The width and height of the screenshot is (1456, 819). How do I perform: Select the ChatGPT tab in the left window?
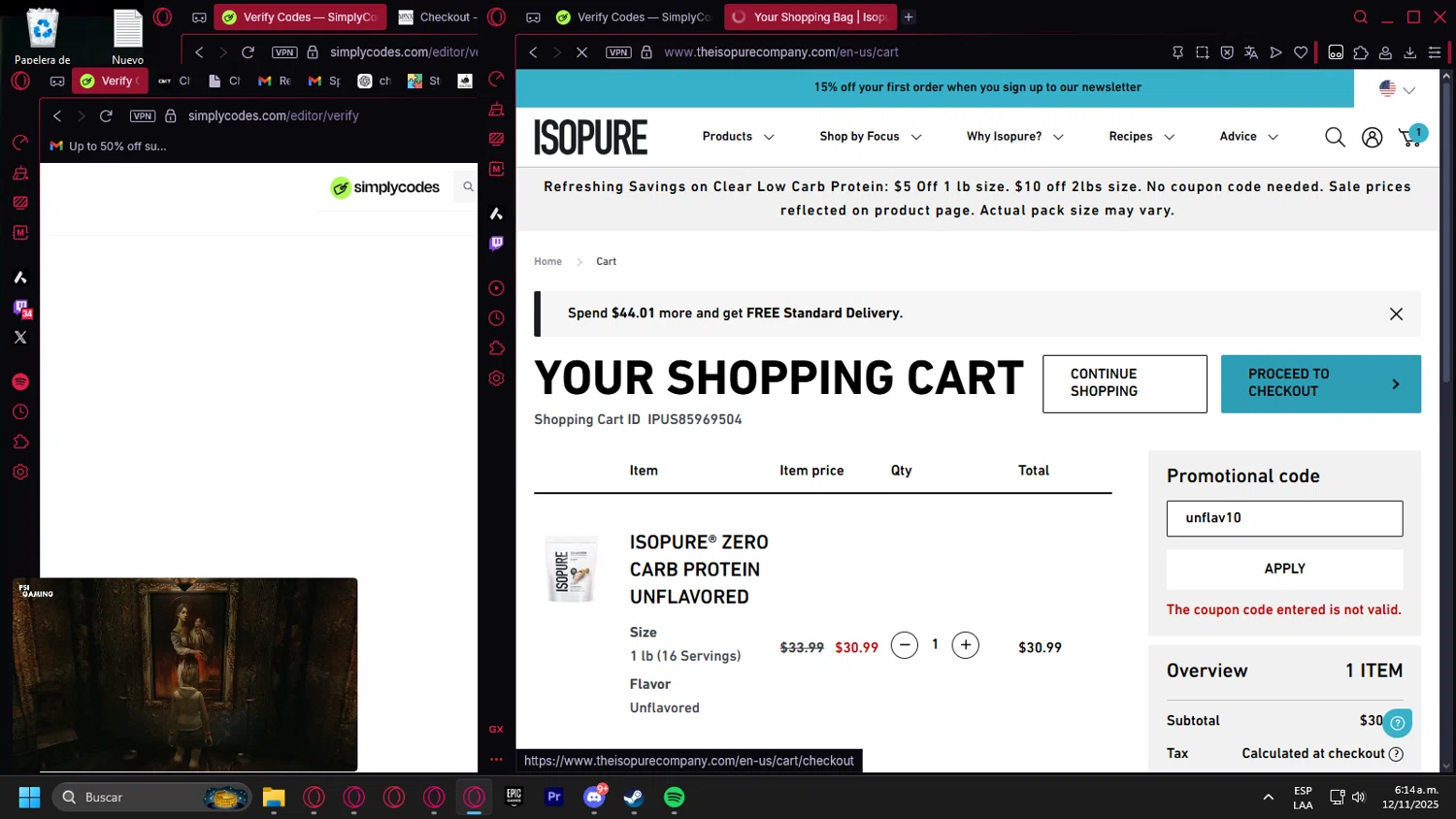click(x=374, y=82)
